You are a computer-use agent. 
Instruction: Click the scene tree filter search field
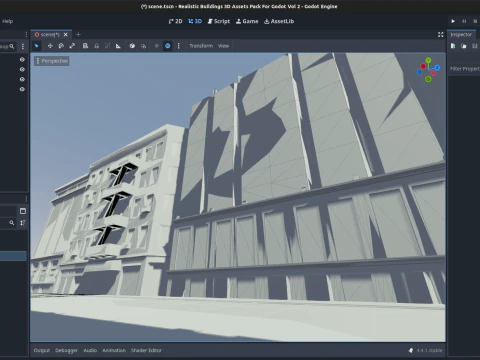(8, 46)
